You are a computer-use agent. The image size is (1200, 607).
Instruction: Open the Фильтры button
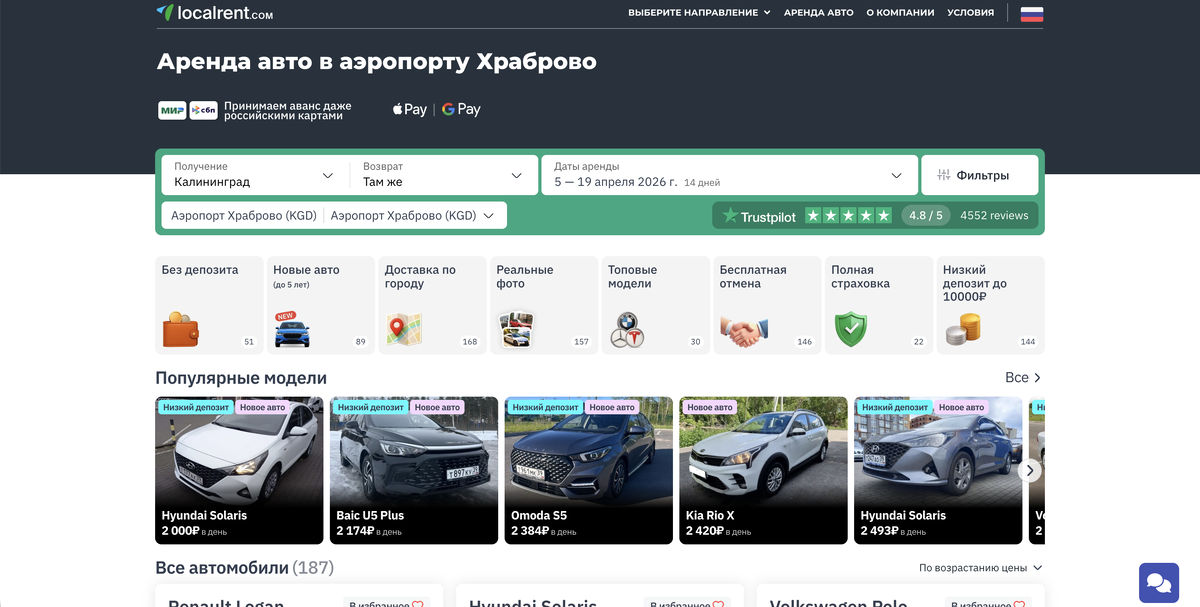click(x=980, y=175)
